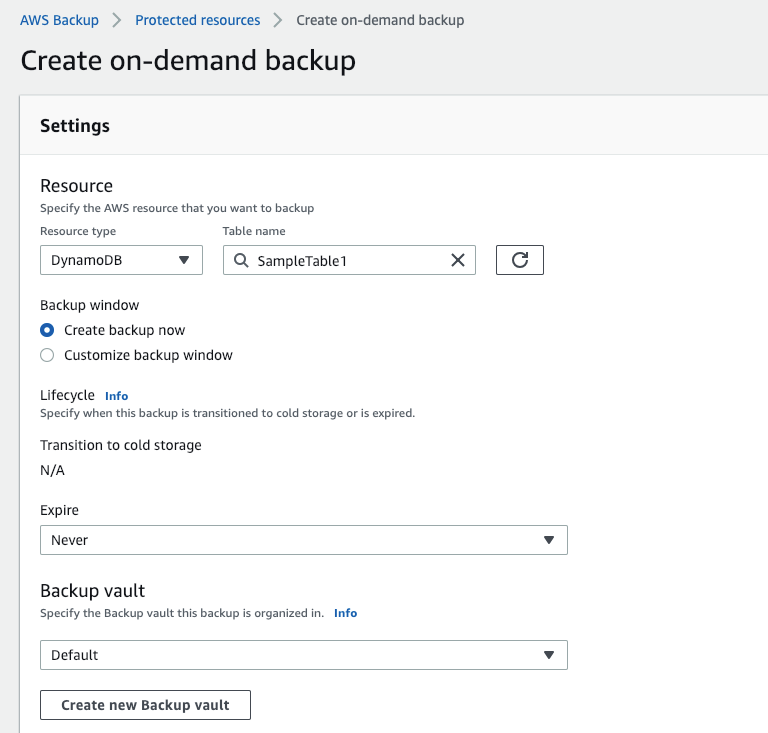Image resolution: width=768 pixels, height=733 pixels.
Task: Click the Create on-demand backup breadcrumb text
Action: (380, 20)
